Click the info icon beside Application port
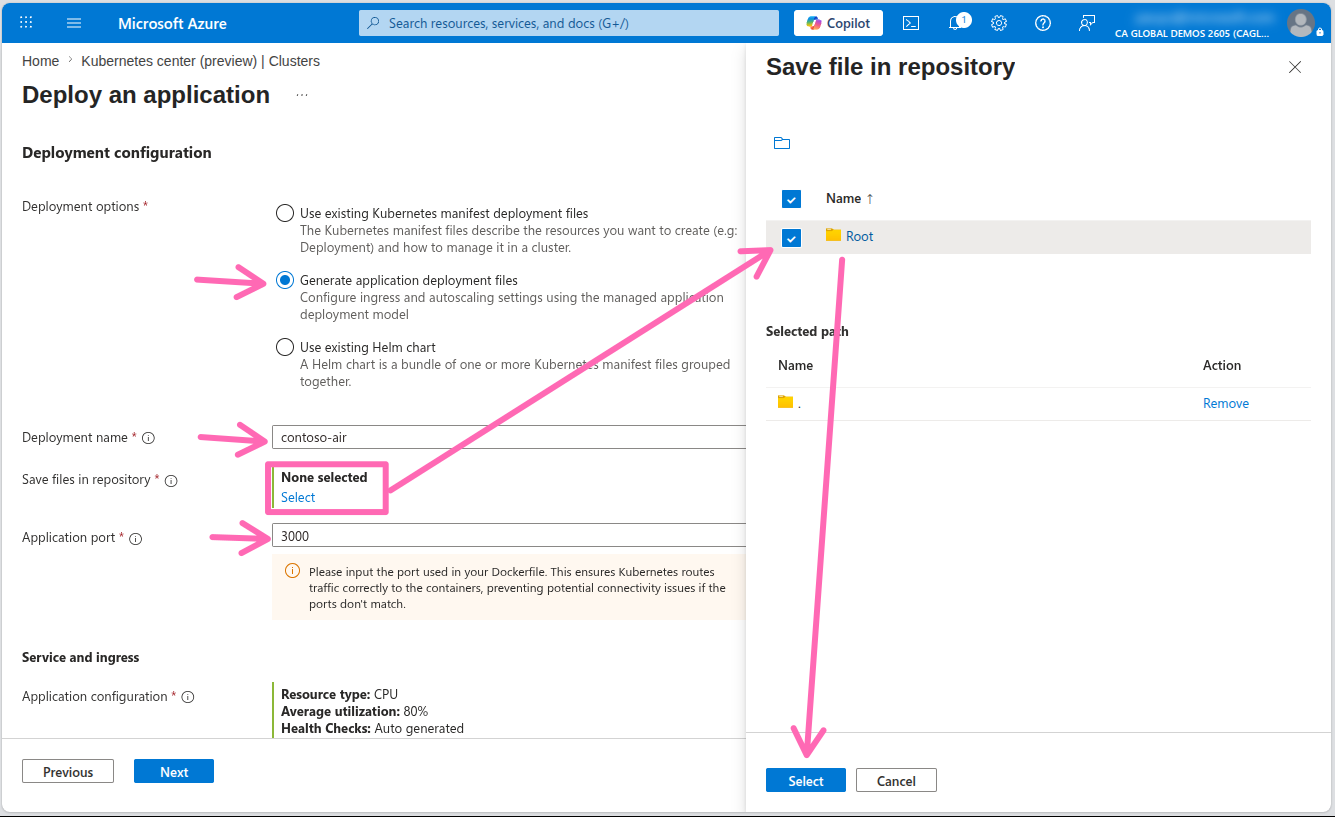The height and width of the screenshot is (817, 1335). click(136, 539)
